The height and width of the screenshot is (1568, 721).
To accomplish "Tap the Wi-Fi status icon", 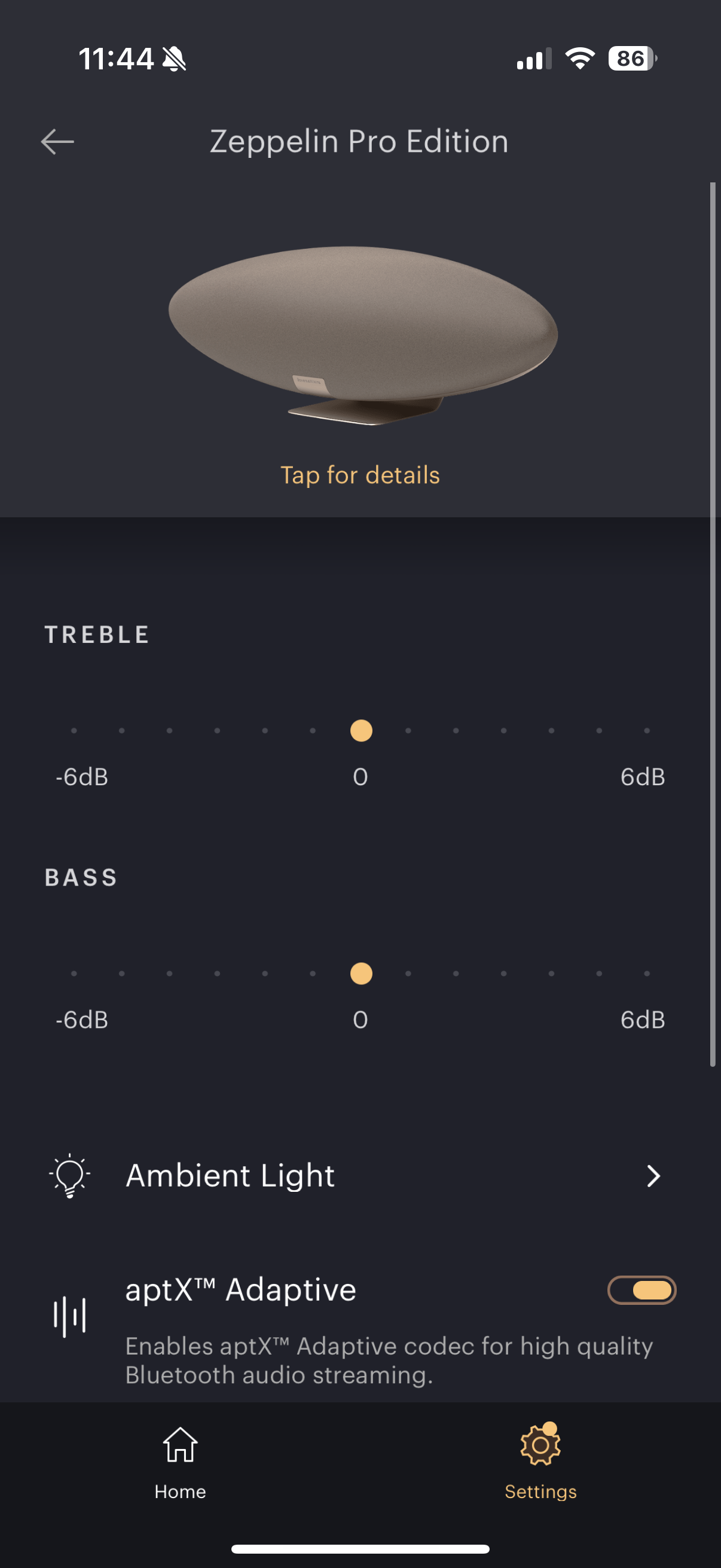I will click(x=580, y=59).
